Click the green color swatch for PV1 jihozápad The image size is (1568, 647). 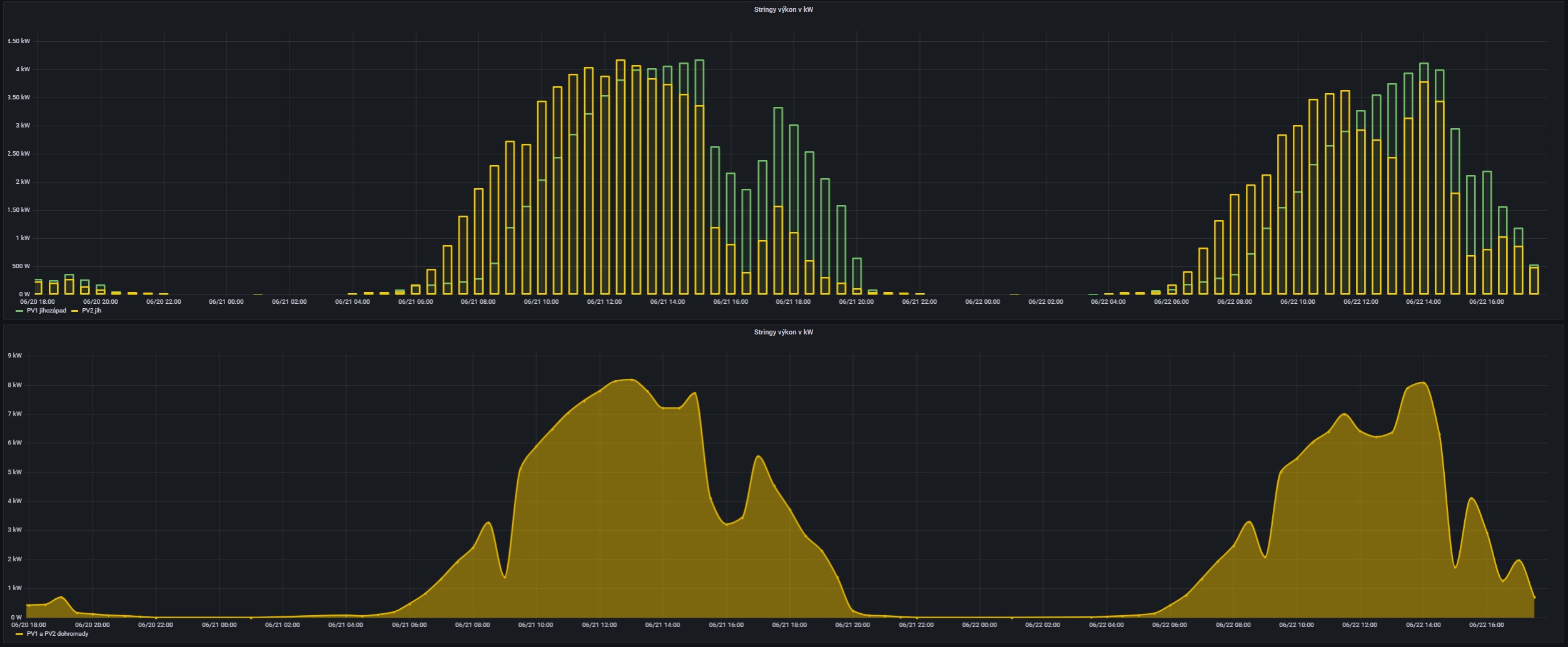[x=19, y=311]
